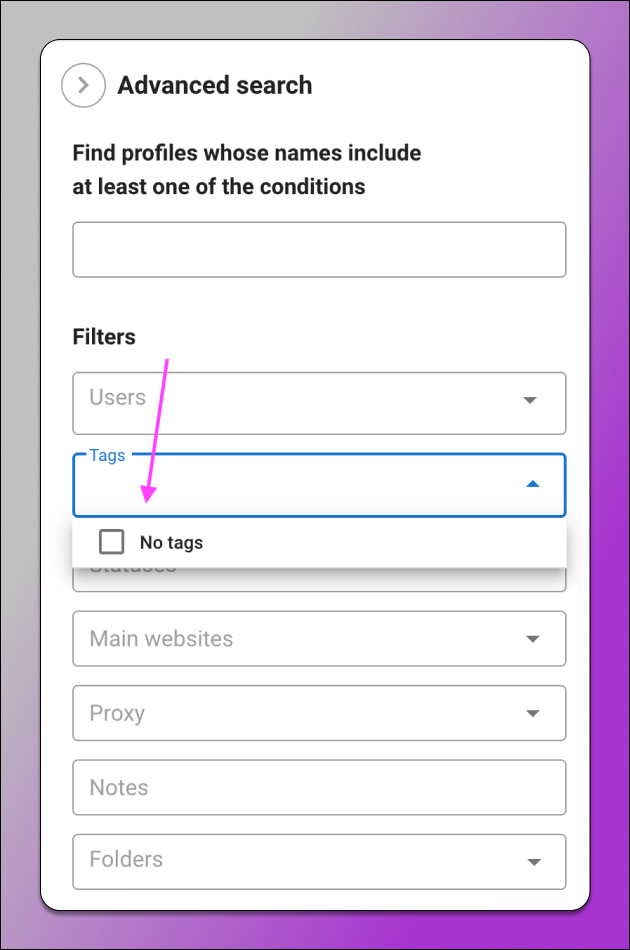630x950 pixels.
Task: Click the Main websites filter field
Action: (x=319, y=639)
